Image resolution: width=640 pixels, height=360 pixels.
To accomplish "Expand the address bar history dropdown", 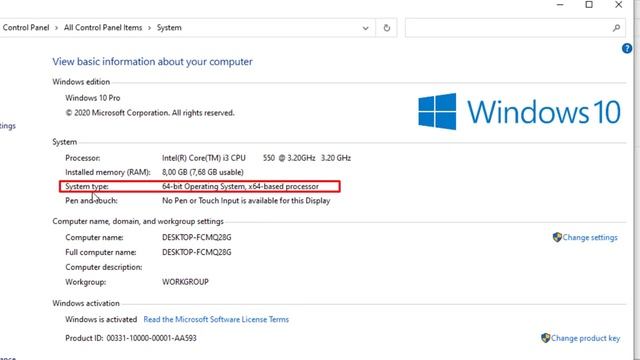I will (x=365, y=28).
